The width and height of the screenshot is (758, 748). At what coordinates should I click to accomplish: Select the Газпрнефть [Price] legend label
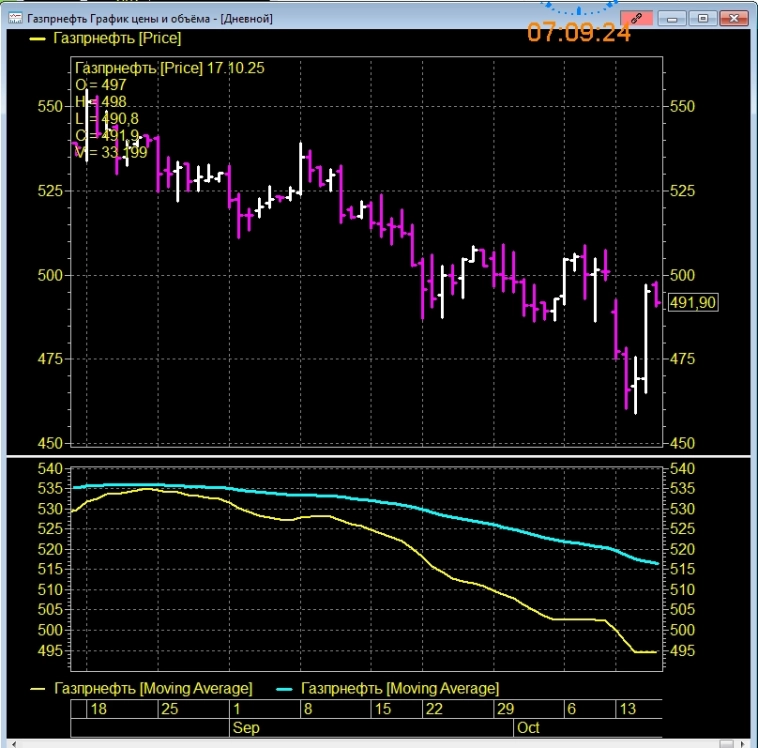pos(116,38)
